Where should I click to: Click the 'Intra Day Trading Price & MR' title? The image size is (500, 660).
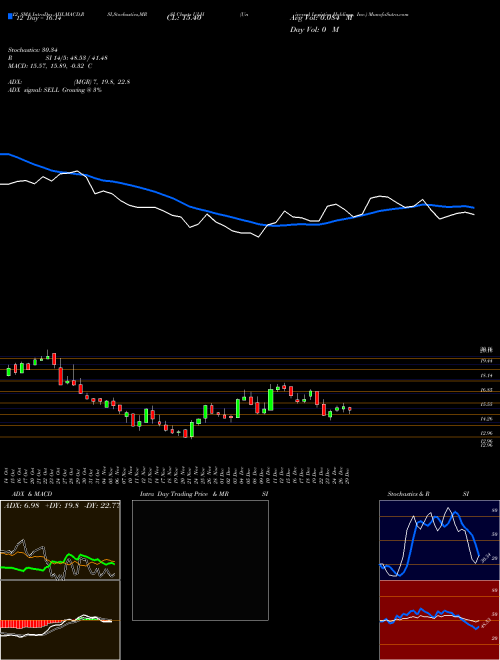184,494
